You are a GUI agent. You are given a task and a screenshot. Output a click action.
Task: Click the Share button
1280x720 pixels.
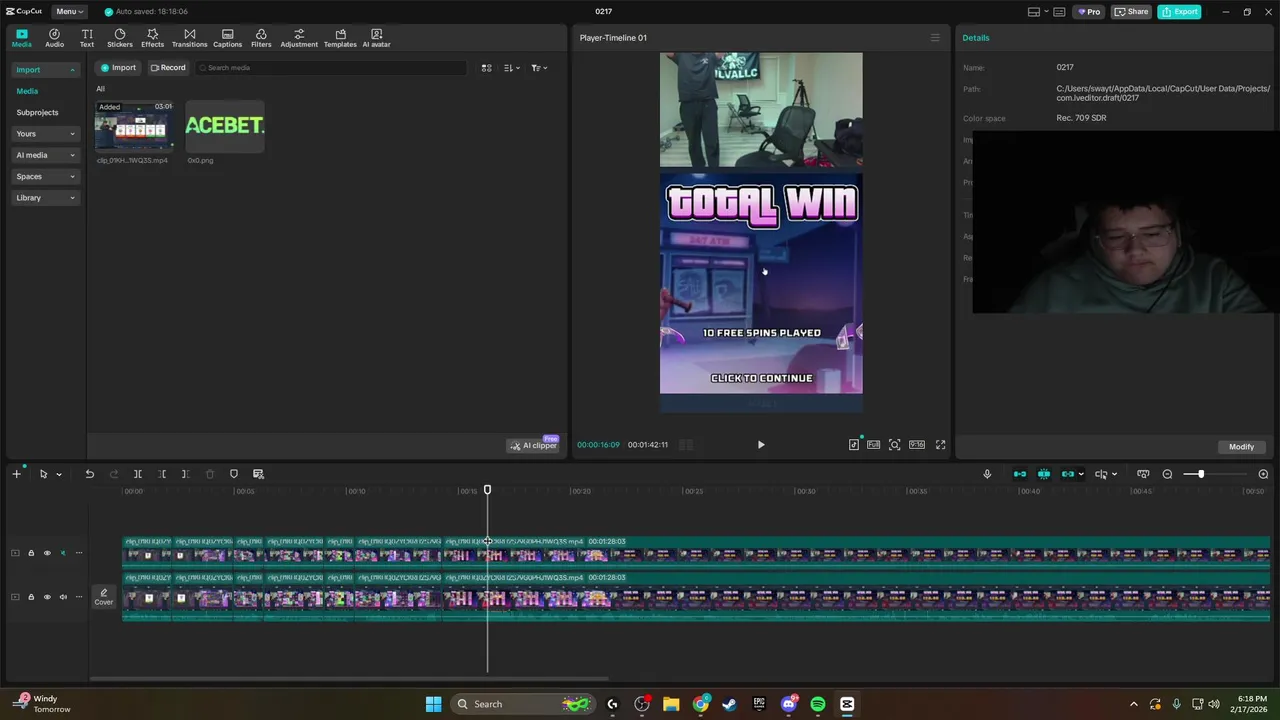click(1131, 11)
